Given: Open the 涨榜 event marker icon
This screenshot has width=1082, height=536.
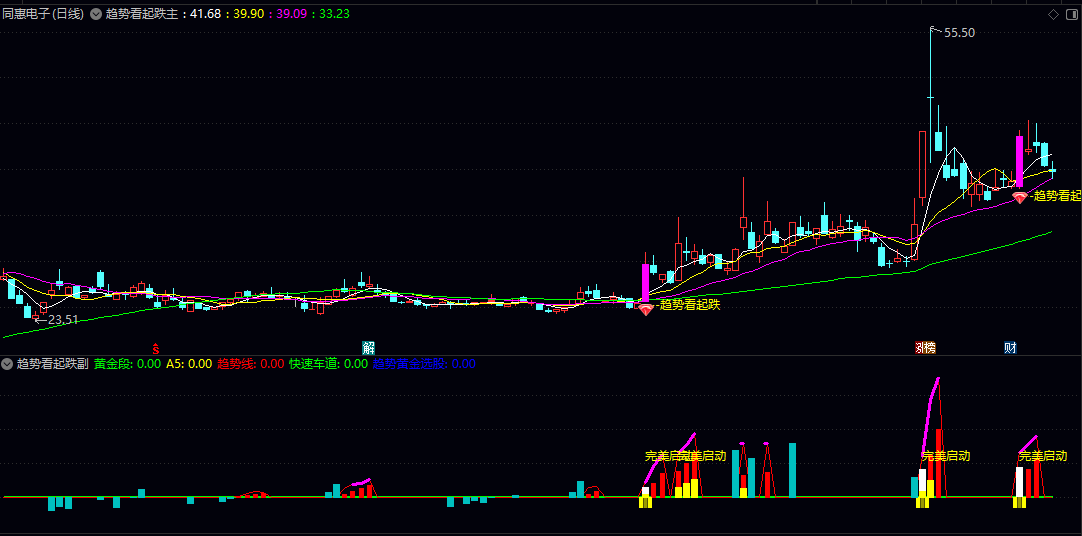Looking at the screenshot, I should click(x=925, y=347).
